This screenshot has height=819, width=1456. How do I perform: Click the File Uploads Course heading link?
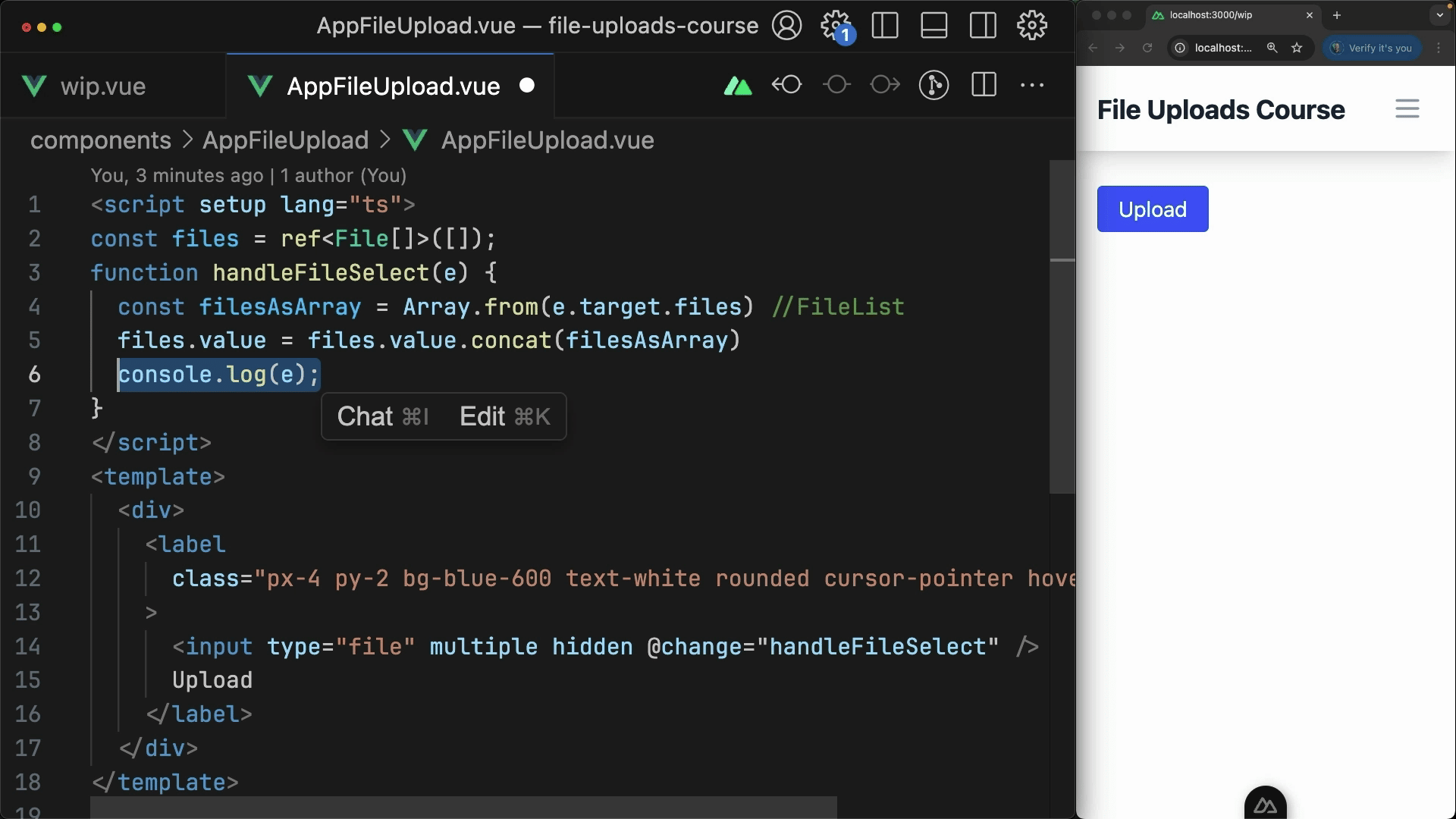pos(1221,110)
